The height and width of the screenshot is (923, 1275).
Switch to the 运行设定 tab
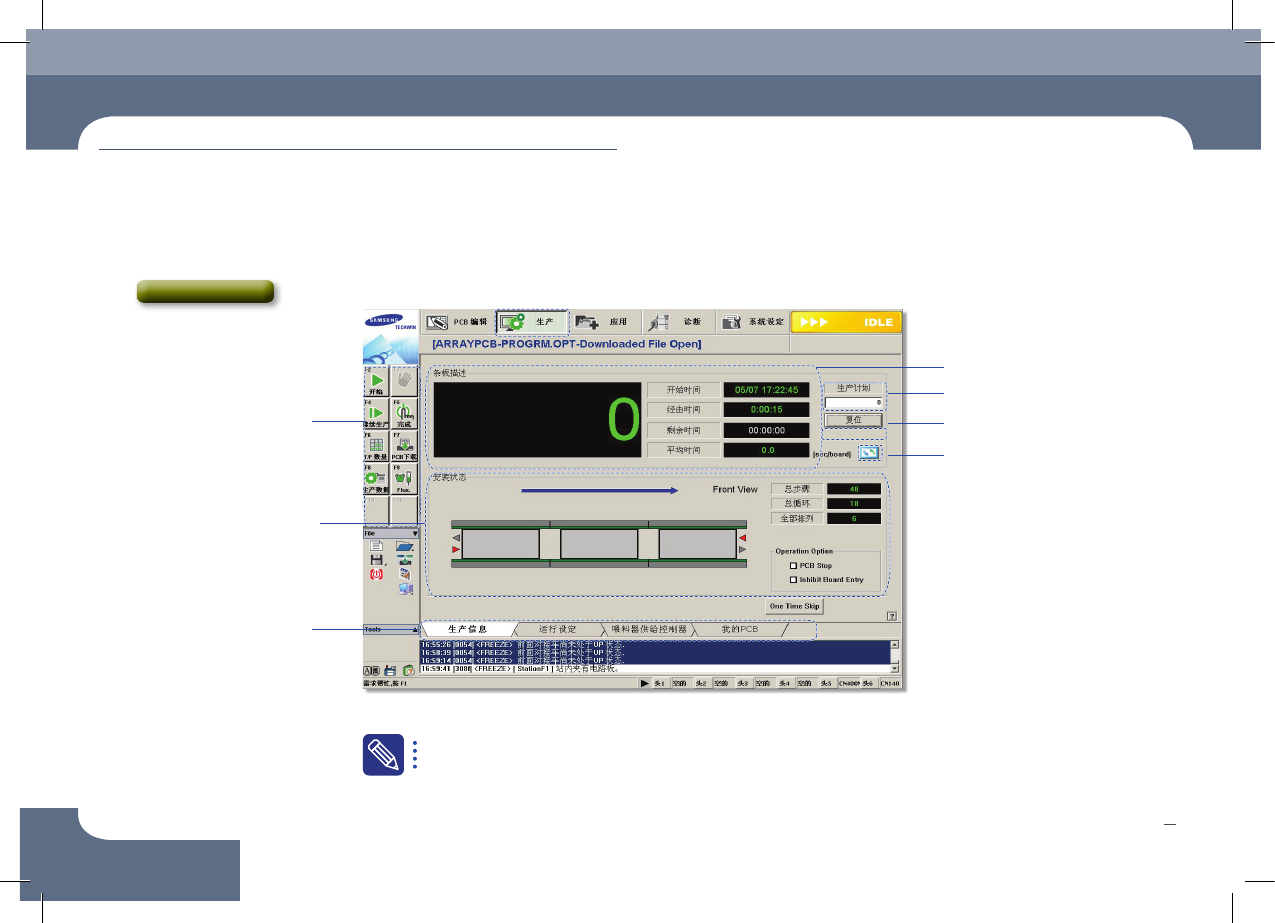[556, 630]
